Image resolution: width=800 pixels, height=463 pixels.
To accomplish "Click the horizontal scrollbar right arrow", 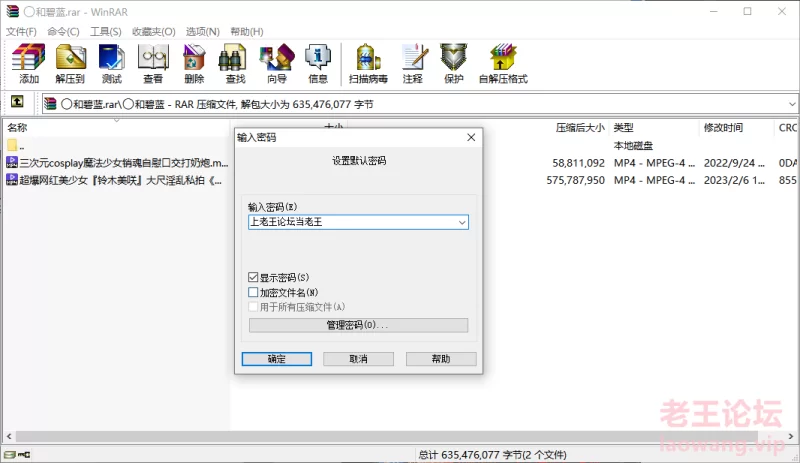I will coord(791,436).
